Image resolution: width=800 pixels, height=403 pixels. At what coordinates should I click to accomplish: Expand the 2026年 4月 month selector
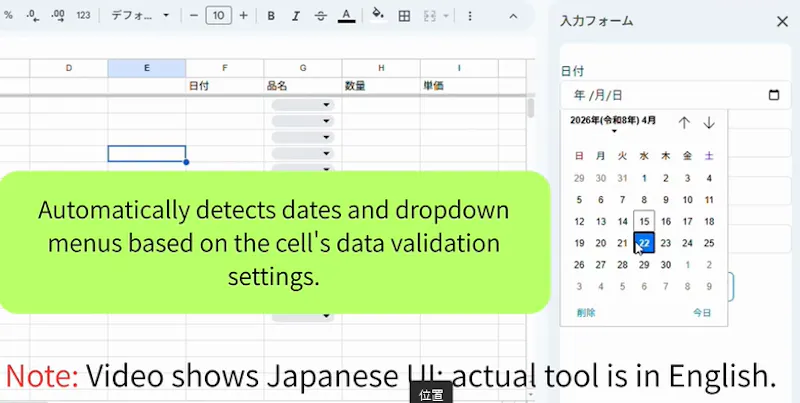613,124
